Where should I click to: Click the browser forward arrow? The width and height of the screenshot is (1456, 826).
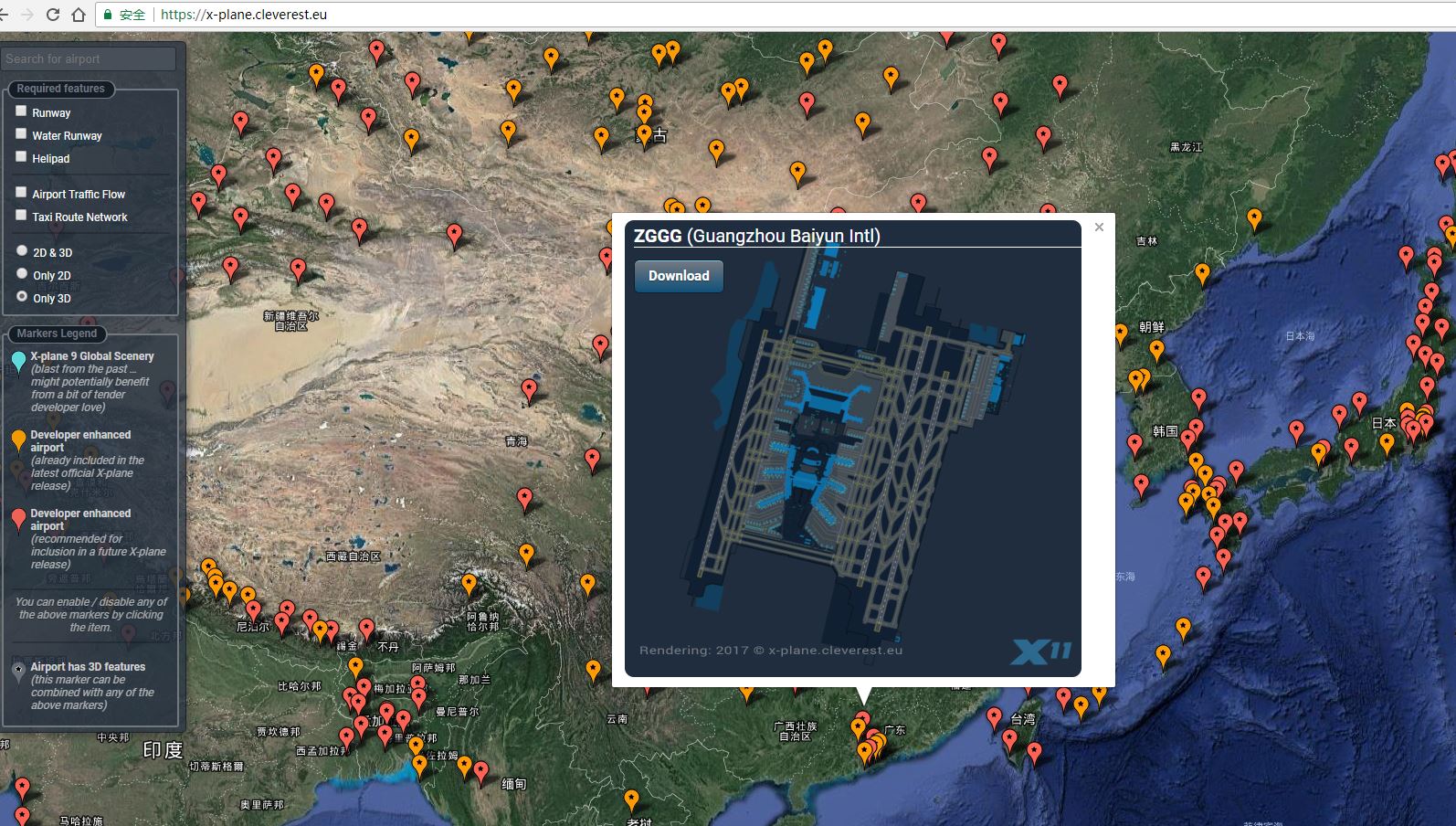27,15
